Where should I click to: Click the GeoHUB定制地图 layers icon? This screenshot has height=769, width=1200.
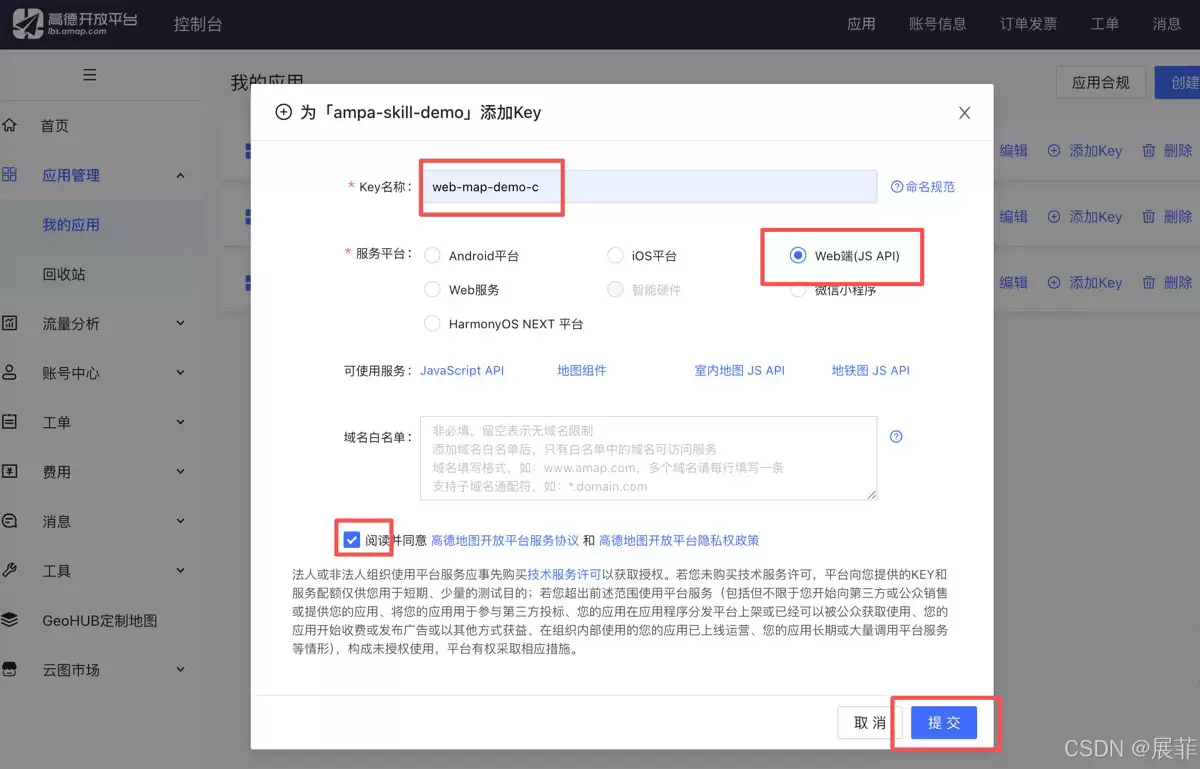pyautogui.click(x=10, y=620)
